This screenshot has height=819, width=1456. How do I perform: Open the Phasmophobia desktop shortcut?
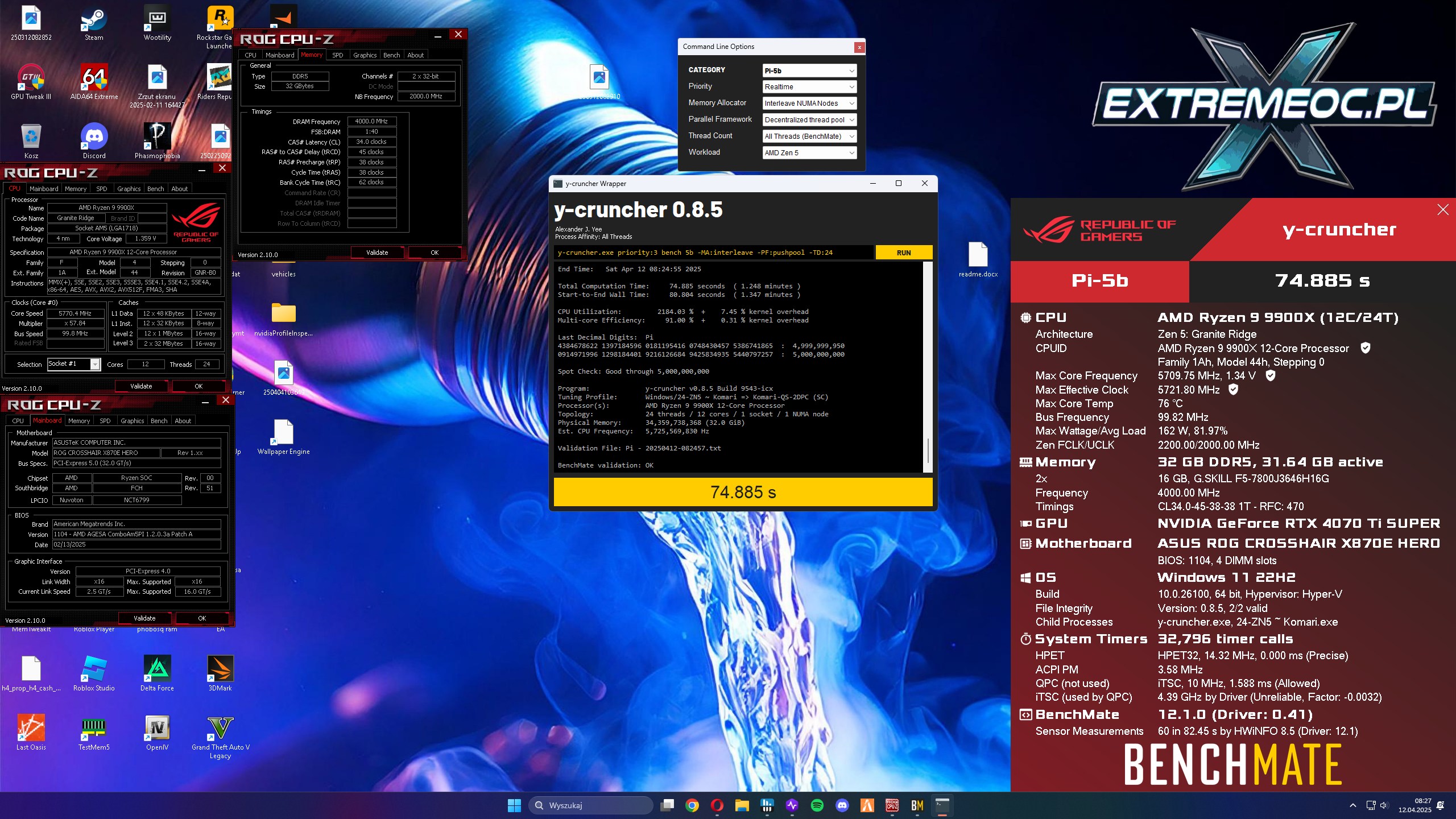click(x=157, y=142)
